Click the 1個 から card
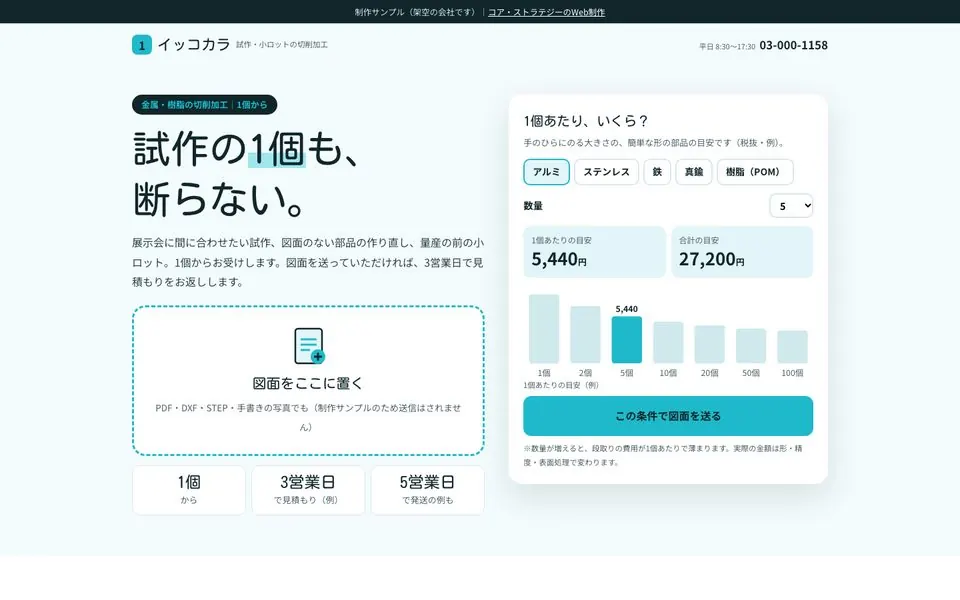 pos(189,490)
